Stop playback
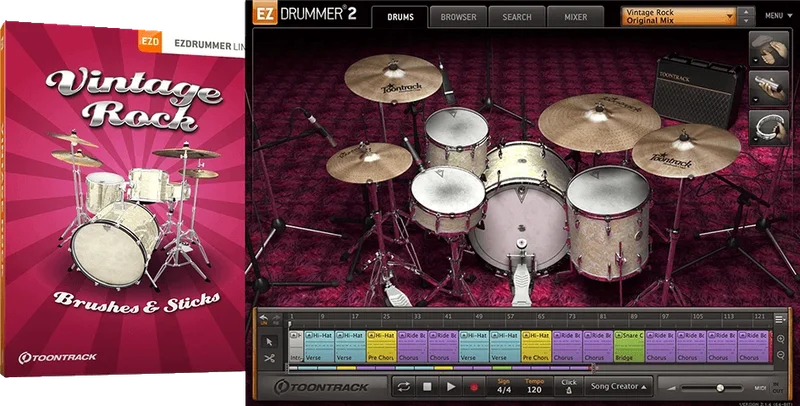 pyautogui.click(x=427, y=387)
